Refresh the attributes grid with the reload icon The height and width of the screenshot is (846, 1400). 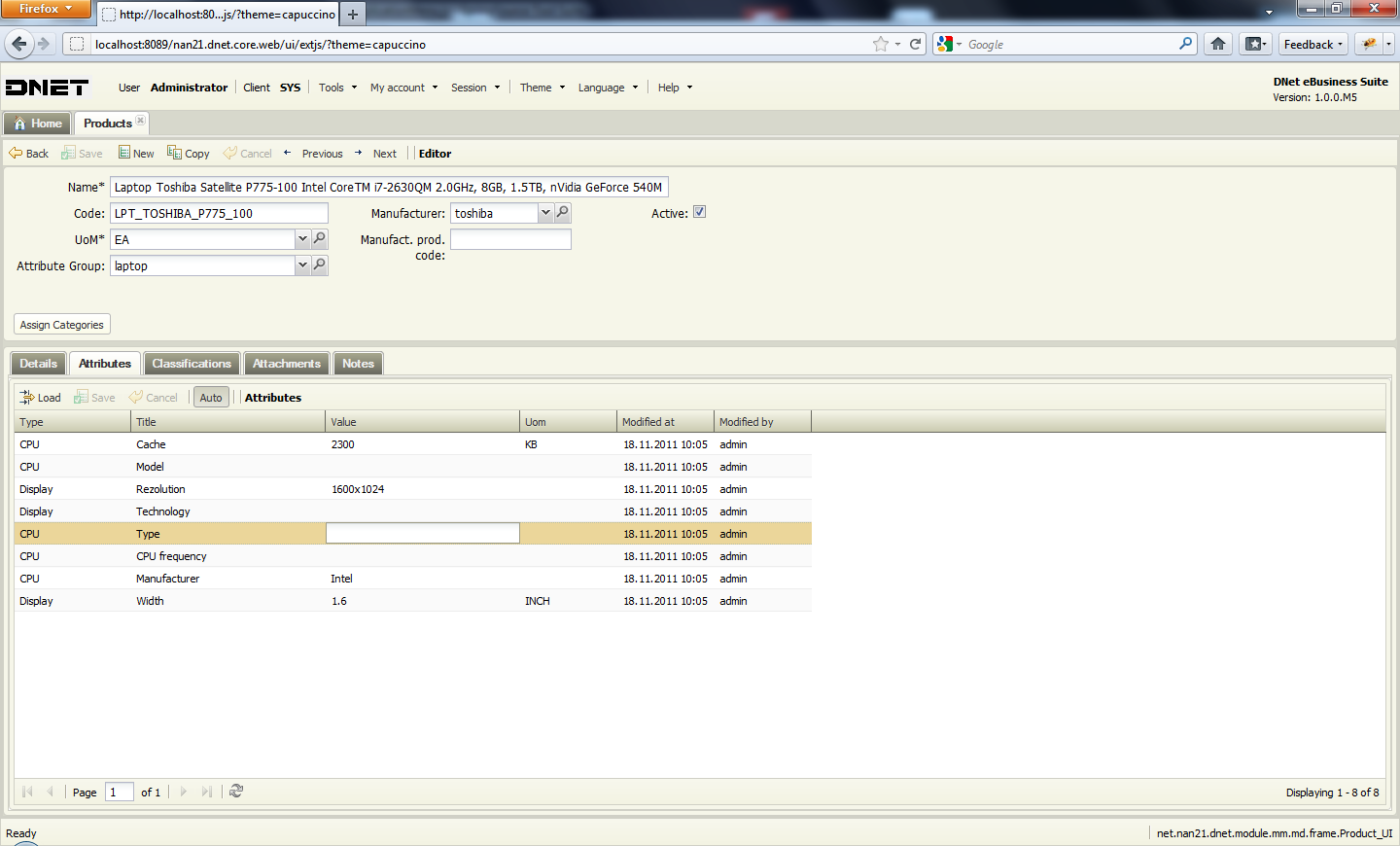click(235, 792)
